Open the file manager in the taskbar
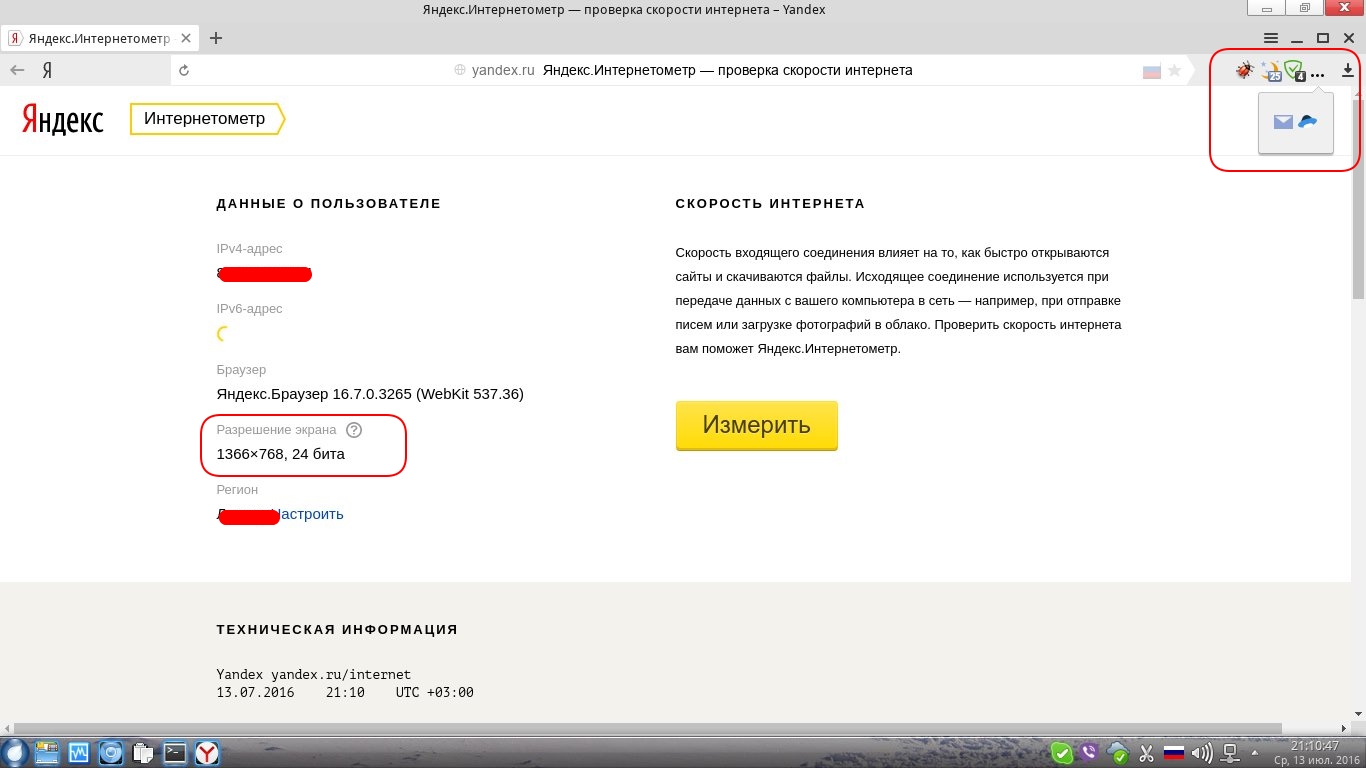The width and height of the screenshot is (1366, 768). (x=47, y=752)
